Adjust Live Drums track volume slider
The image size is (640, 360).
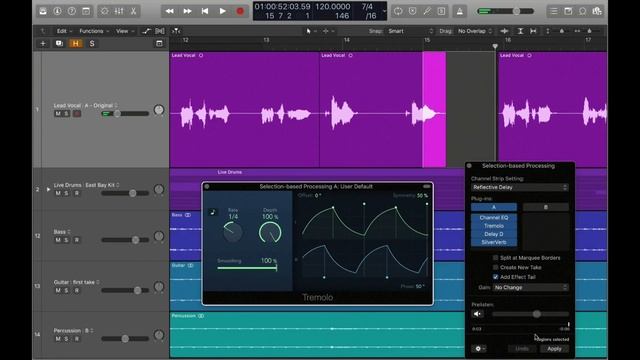pos(125,193)
